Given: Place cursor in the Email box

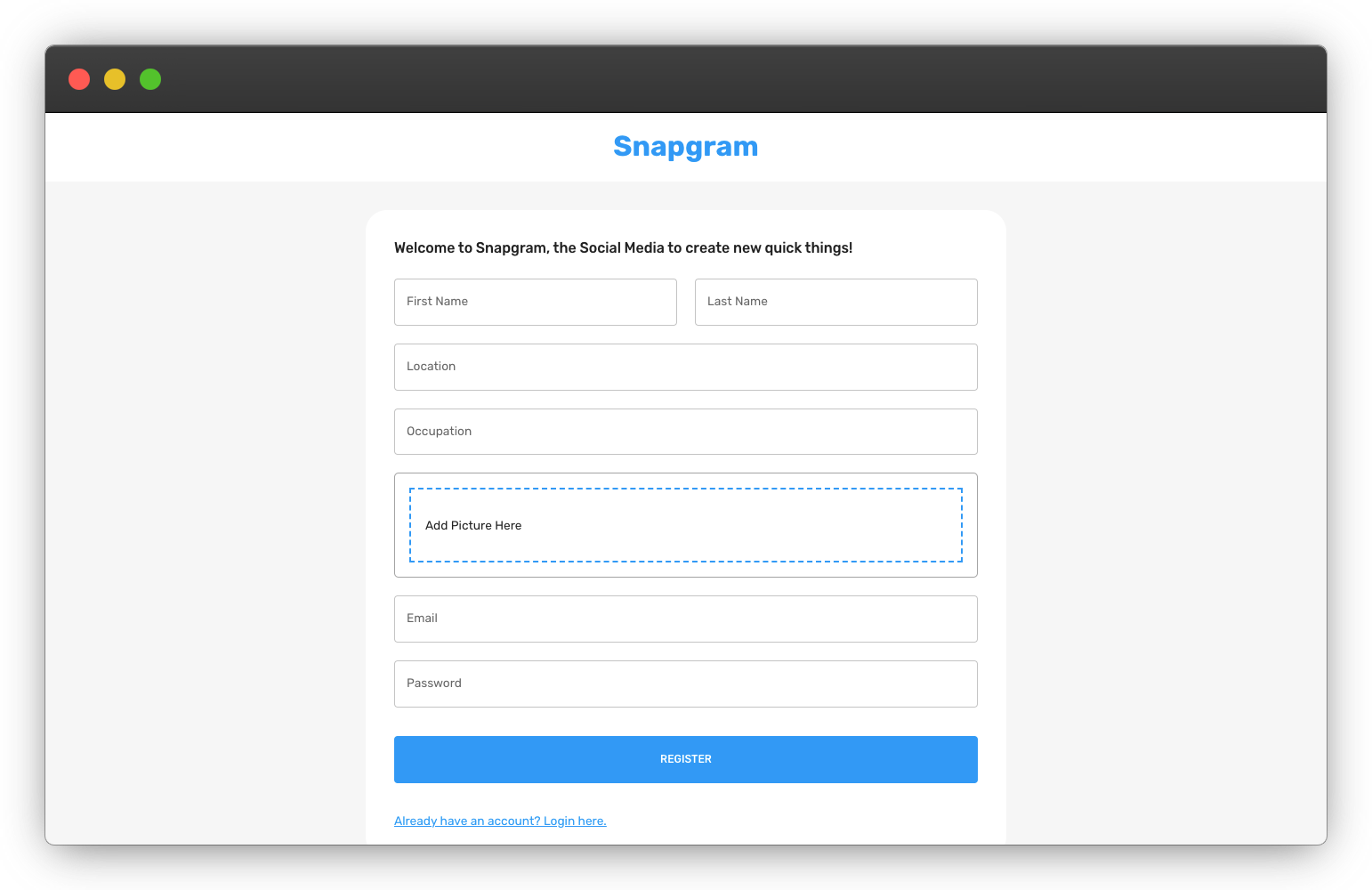Looking at the screenshot, I should click(685, 619).
